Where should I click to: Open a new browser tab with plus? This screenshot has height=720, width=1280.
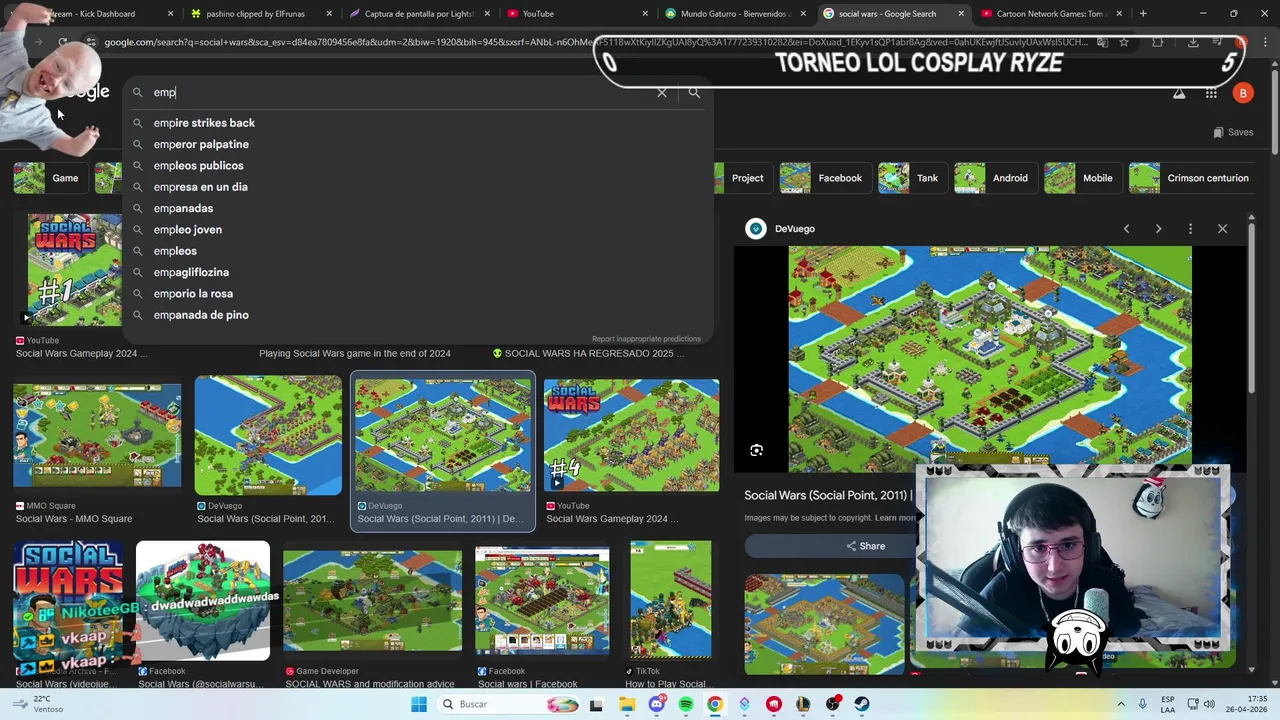click(1143, 14)
